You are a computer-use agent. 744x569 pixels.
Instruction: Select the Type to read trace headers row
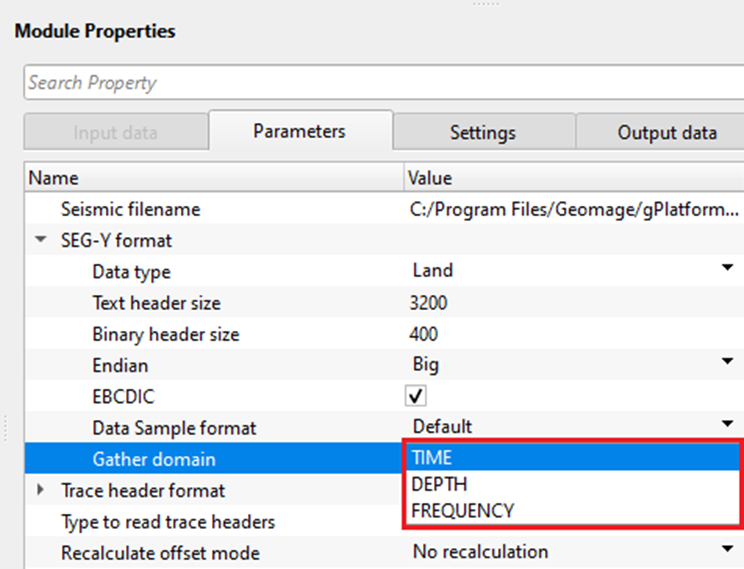[167, 521]
